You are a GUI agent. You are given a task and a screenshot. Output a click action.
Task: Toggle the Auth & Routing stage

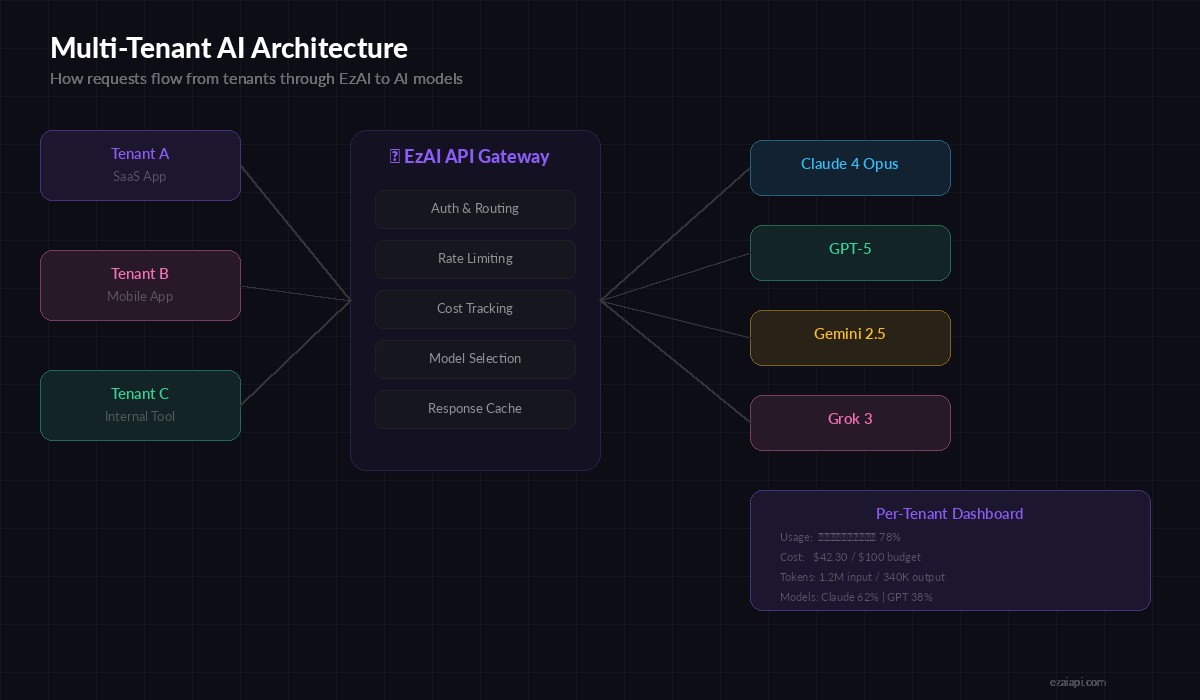tap(475, 209)
